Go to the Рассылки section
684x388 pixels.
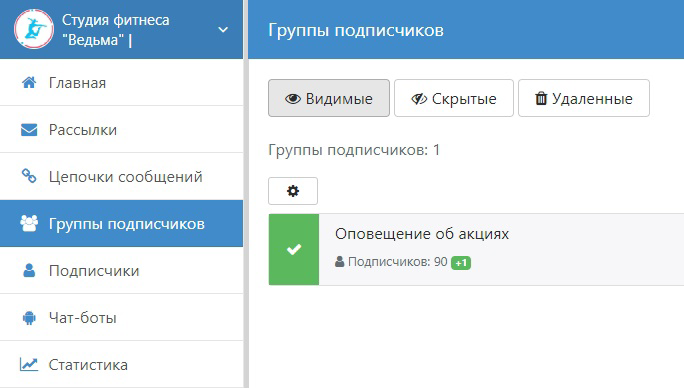tap(121, 130)
